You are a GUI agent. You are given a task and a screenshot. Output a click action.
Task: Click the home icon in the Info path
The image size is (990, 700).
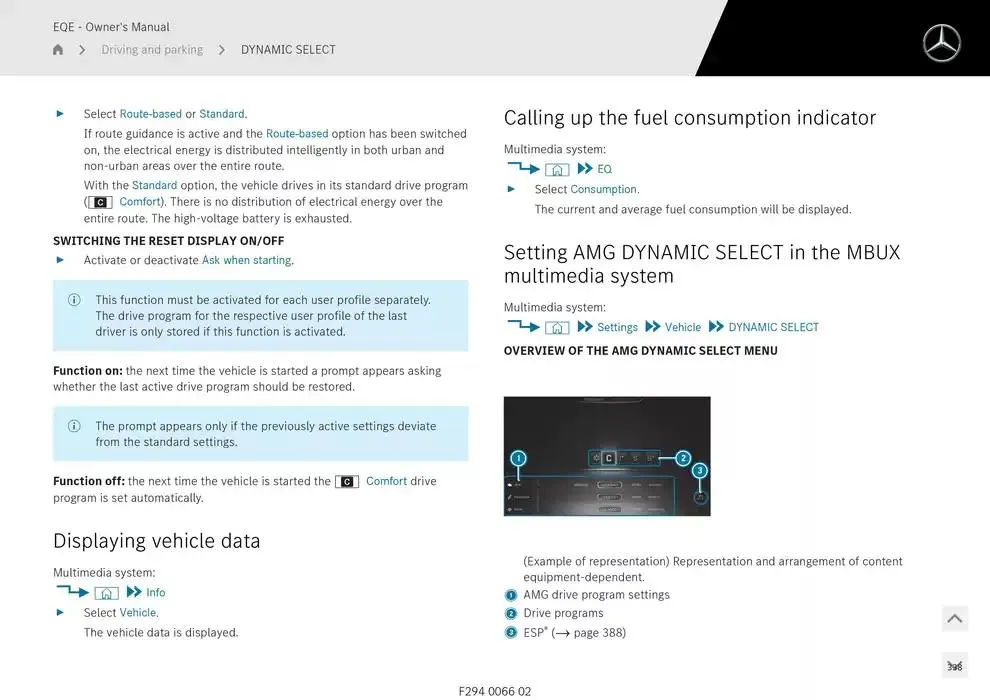point(107,592)
